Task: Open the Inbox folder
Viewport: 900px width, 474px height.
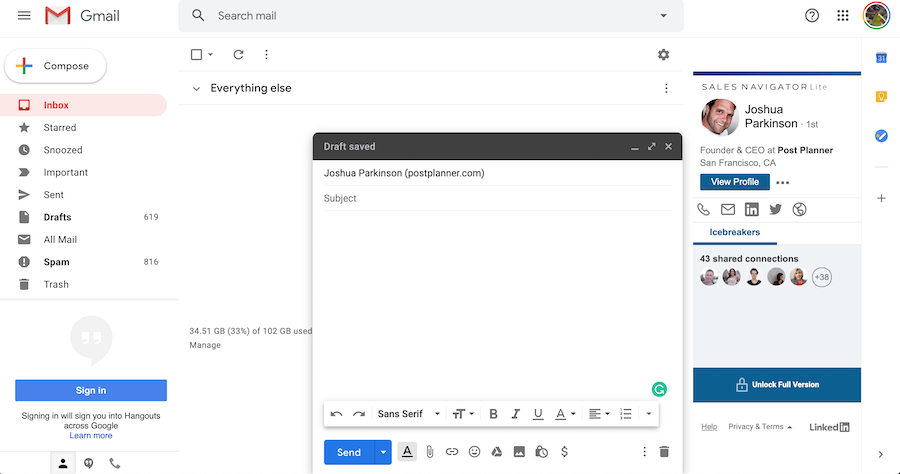Action: tap(83, 105)
